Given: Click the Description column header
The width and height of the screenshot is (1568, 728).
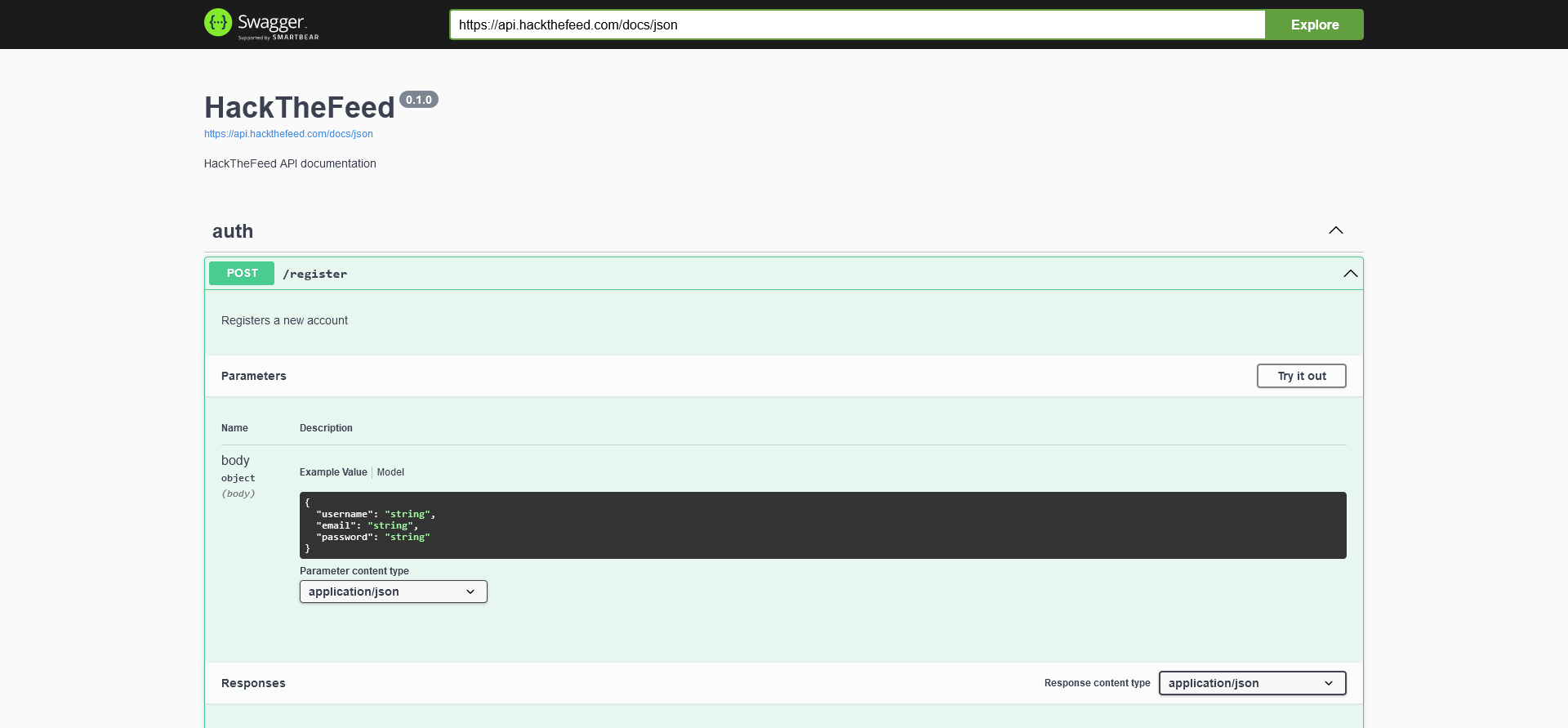Looking at the screenshot, I should click(x=326, y=428).
